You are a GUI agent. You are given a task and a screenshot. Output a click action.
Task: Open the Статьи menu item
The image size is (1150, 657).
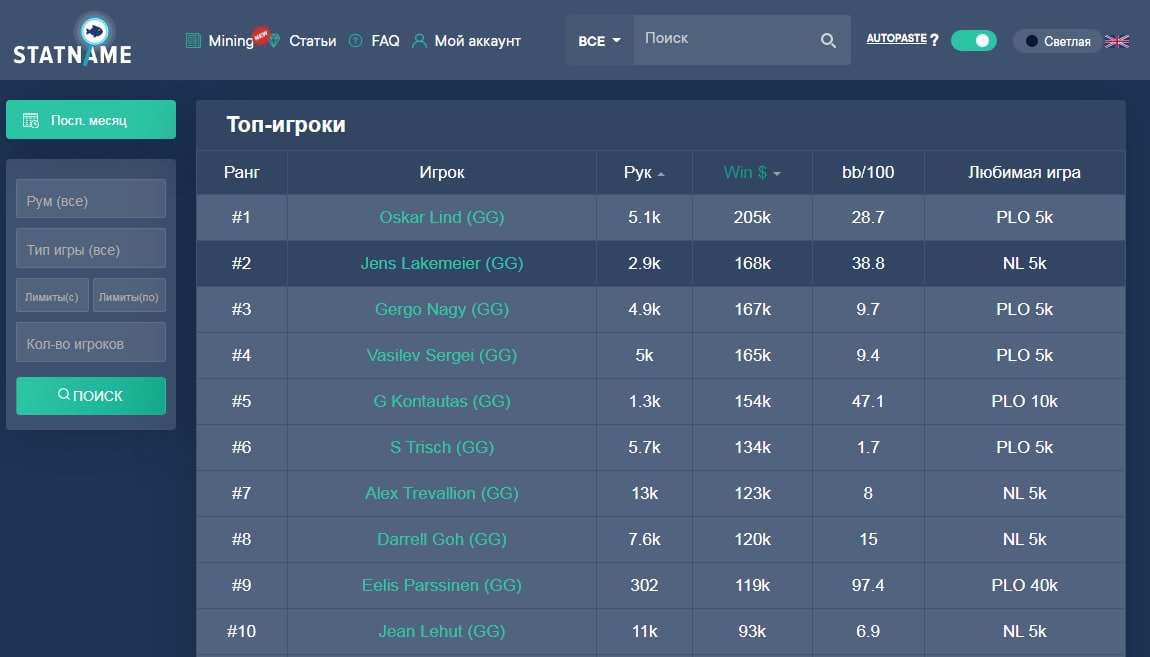pyautogui.click(x=312, y=41)
